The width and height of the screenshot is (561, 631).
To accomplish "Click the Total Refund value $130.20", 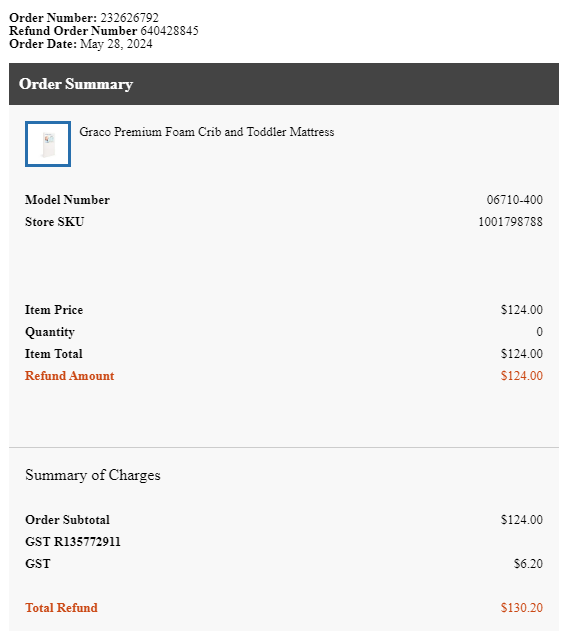I will tap(522, 608).
